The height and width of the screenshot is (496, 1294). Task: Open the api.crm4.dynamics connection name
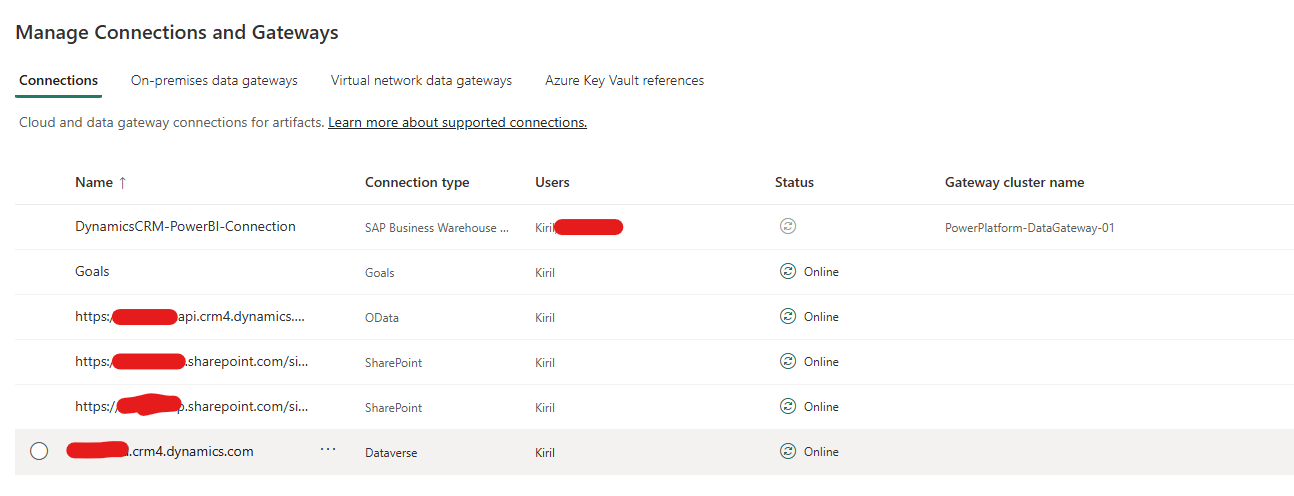tap(190, 317)
